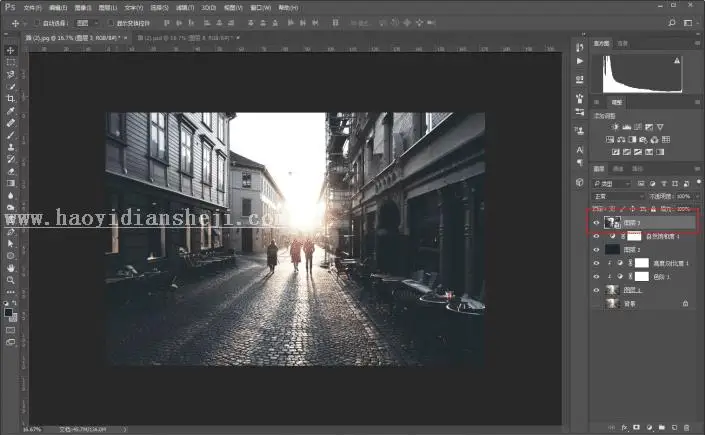
Task: Toggle layer filtering switch in Layers panel
Action: point(698,182)
